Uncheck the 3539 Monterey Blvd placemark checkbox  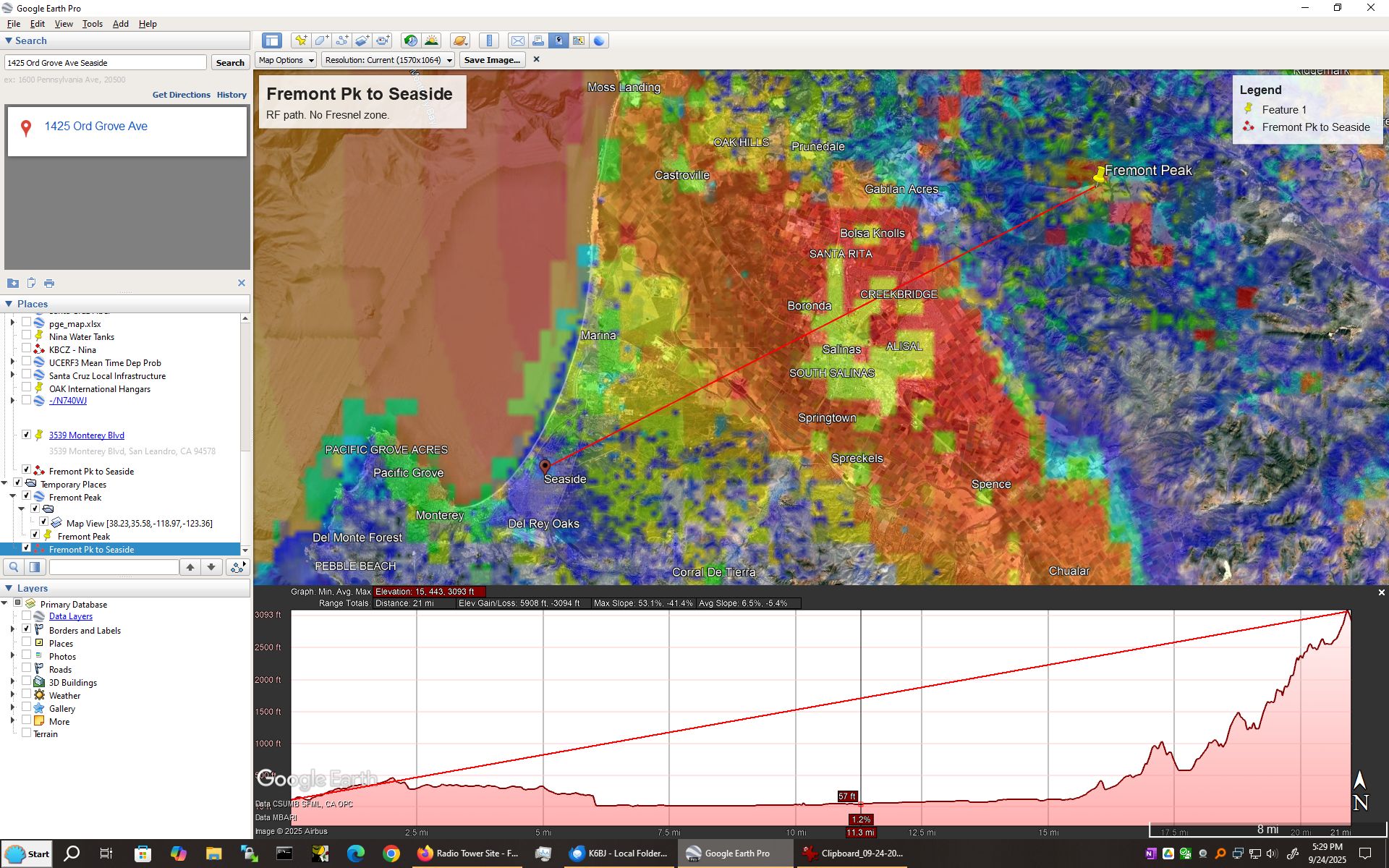27,435
